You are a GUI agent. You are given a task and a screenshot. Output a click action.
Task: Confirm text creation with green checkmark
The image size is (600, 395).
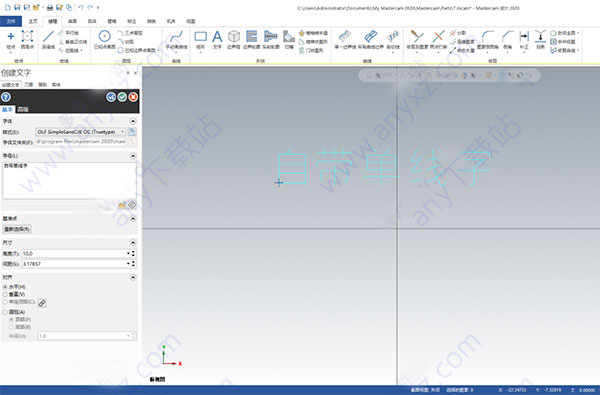point(122,97)
